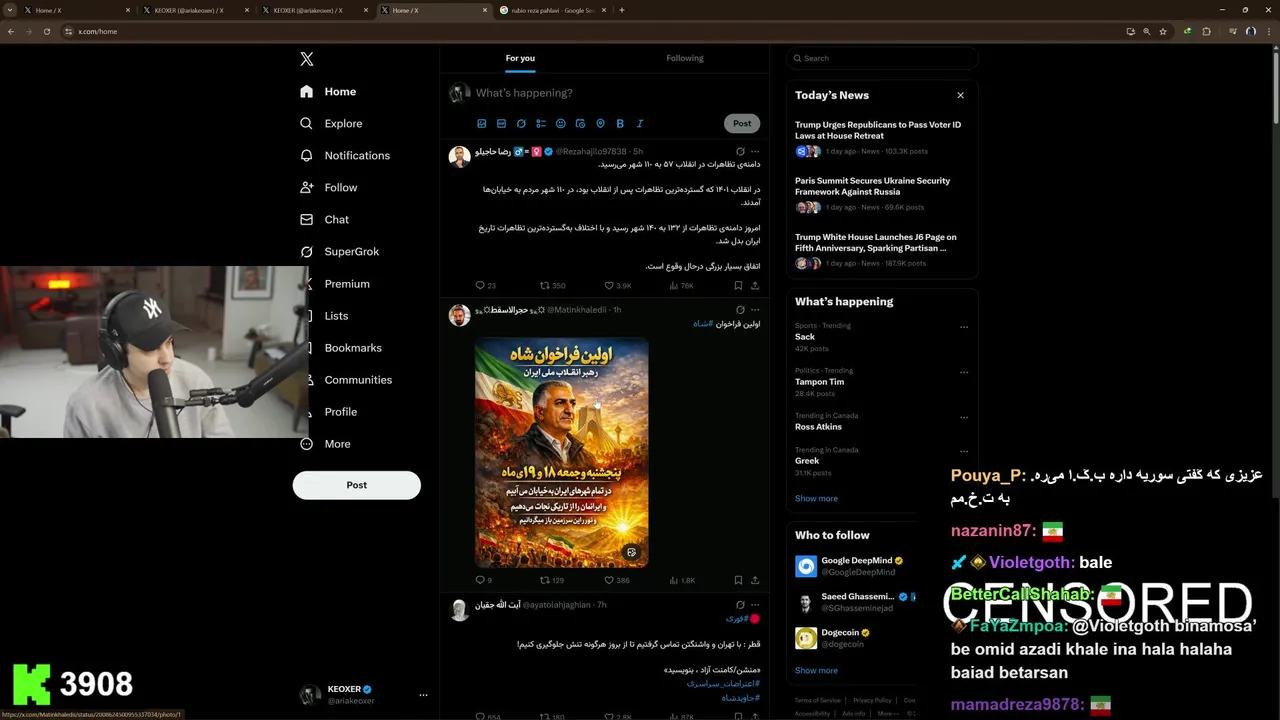
Task: Open a new browser tab
Action: pyautogui.click(x=622, y=10)
